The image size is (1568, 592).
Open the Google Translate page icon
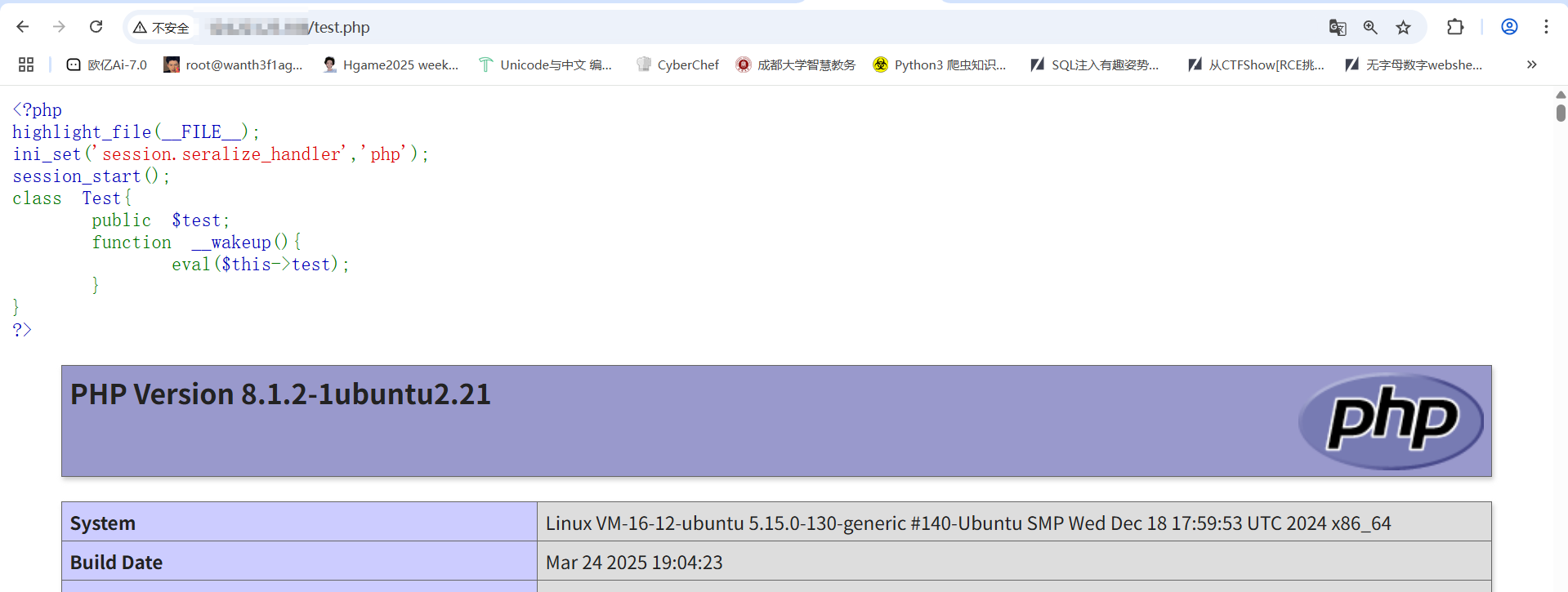(x=1337, y=28)
